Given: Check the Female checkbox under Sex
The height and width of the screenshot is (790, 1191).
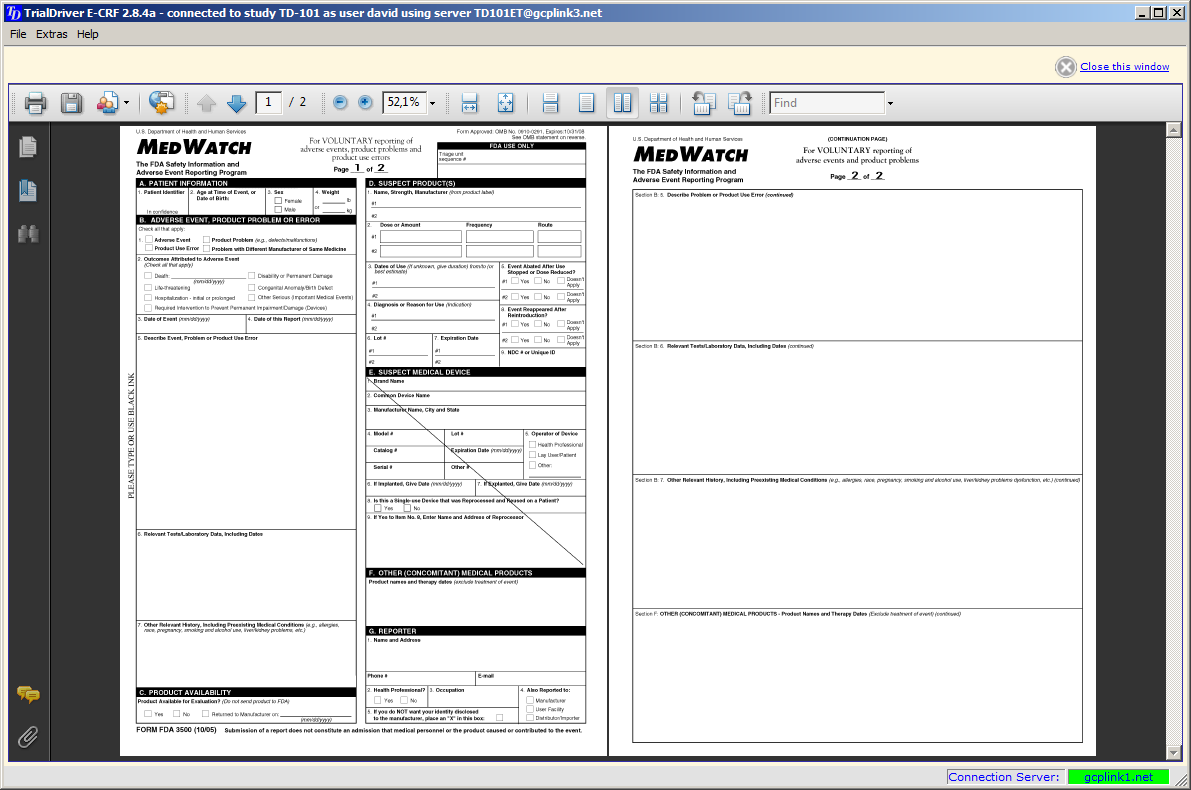Looking at the screenshot, I should pyautogui.click(x=278, y=201).
